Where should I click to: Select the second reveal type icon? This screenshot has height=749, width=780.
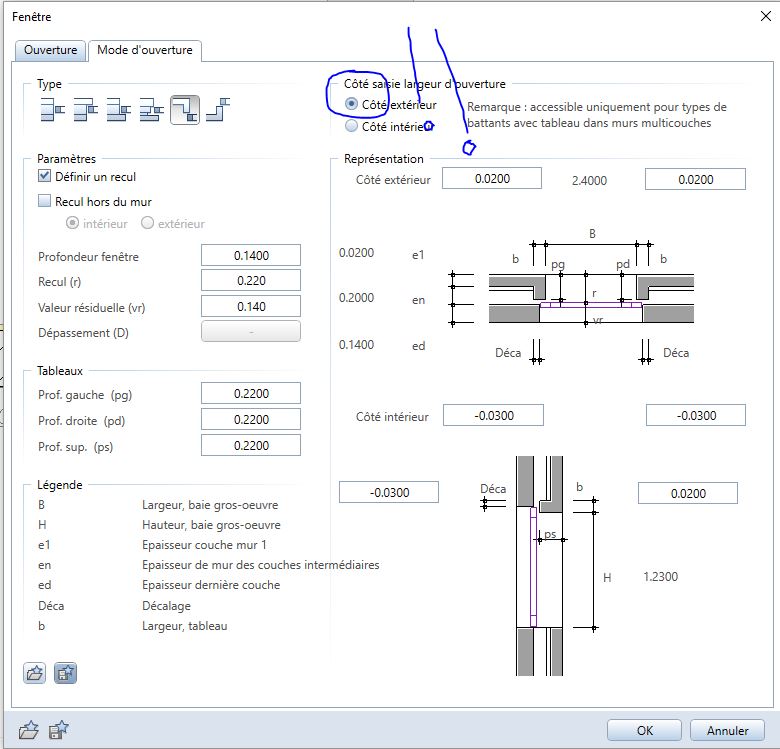click(x=86, y=109)
